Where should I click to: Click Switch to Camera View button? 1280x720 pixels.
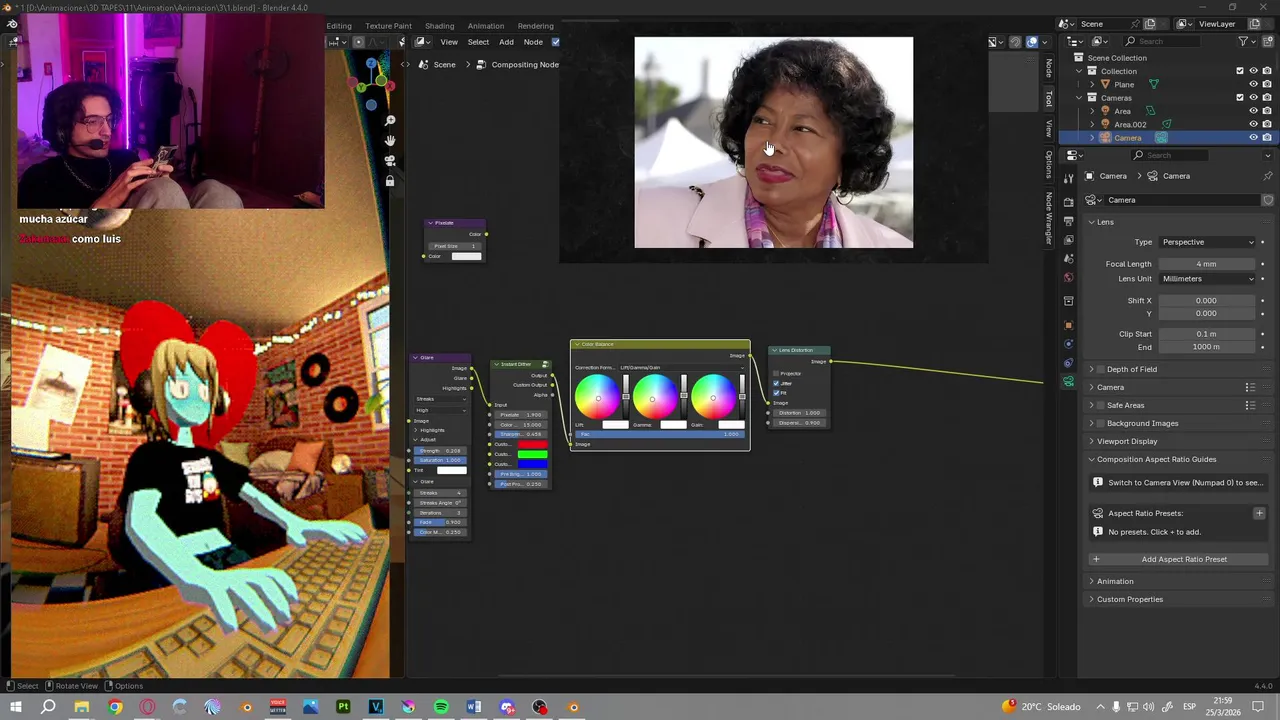click(1178, 482)
